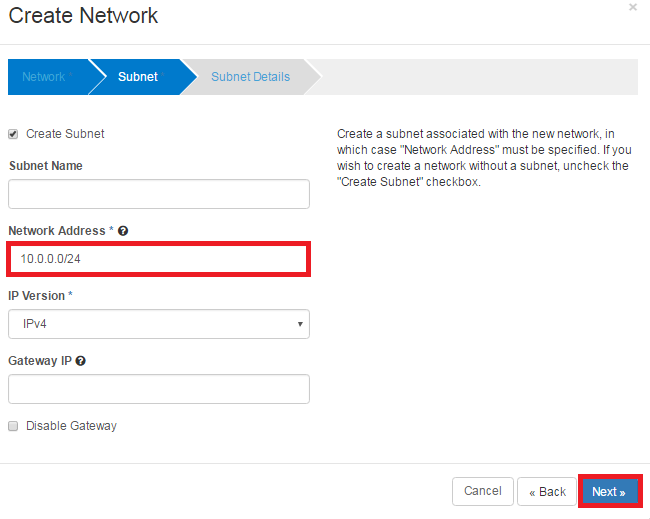Open the IP Version dropdown
The height and width of the screenshot is (519, 650).
click(158, 324)
